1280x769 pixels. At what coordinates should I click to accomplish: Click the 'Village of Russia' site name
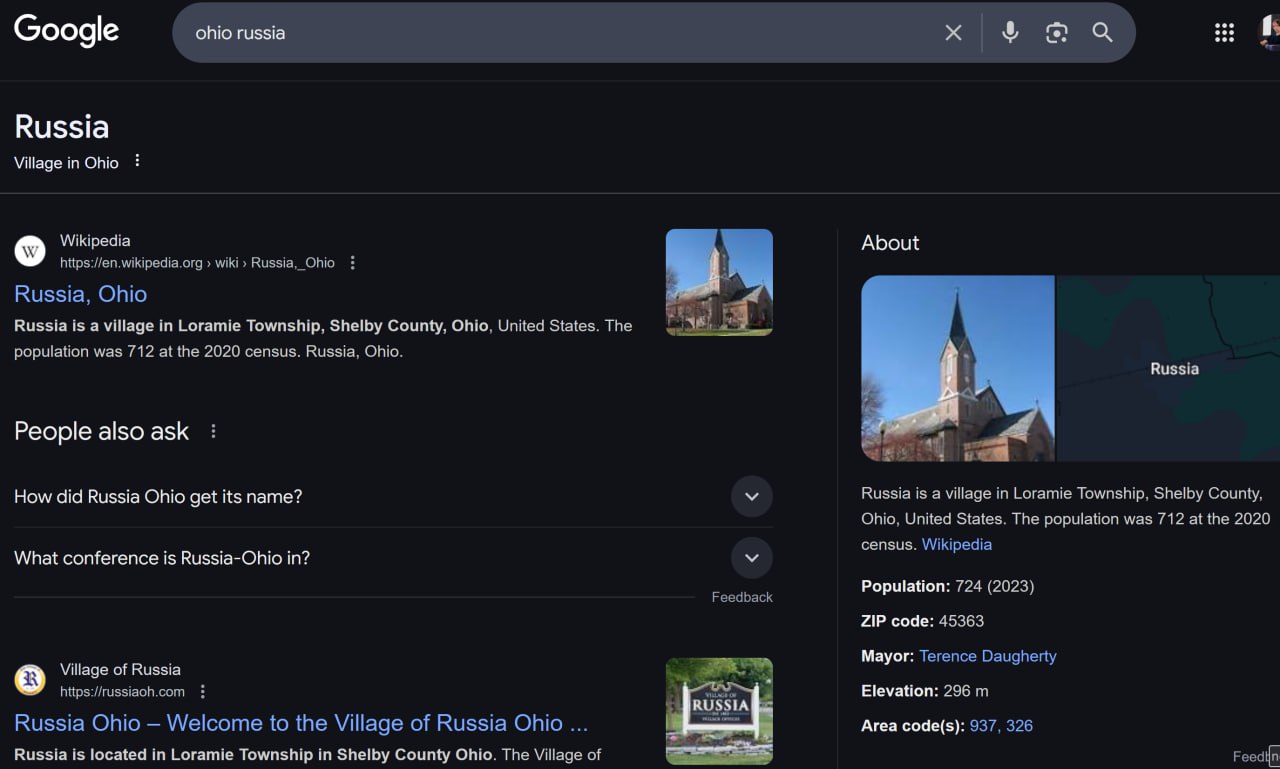[x=120, y=669]
